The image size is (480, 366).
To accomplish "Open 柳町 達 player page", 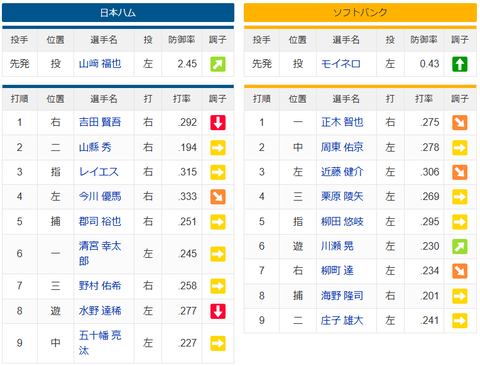I will (337, 271).
